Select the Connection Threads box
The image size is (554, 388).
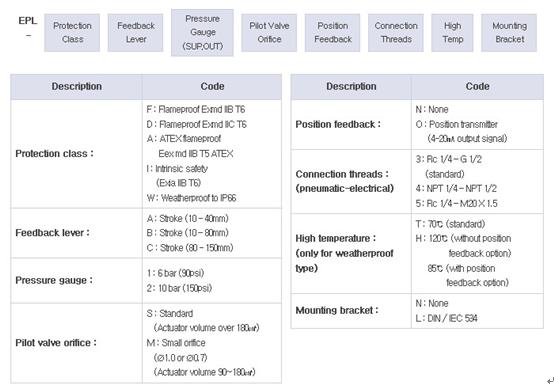(x=396, y=33)
